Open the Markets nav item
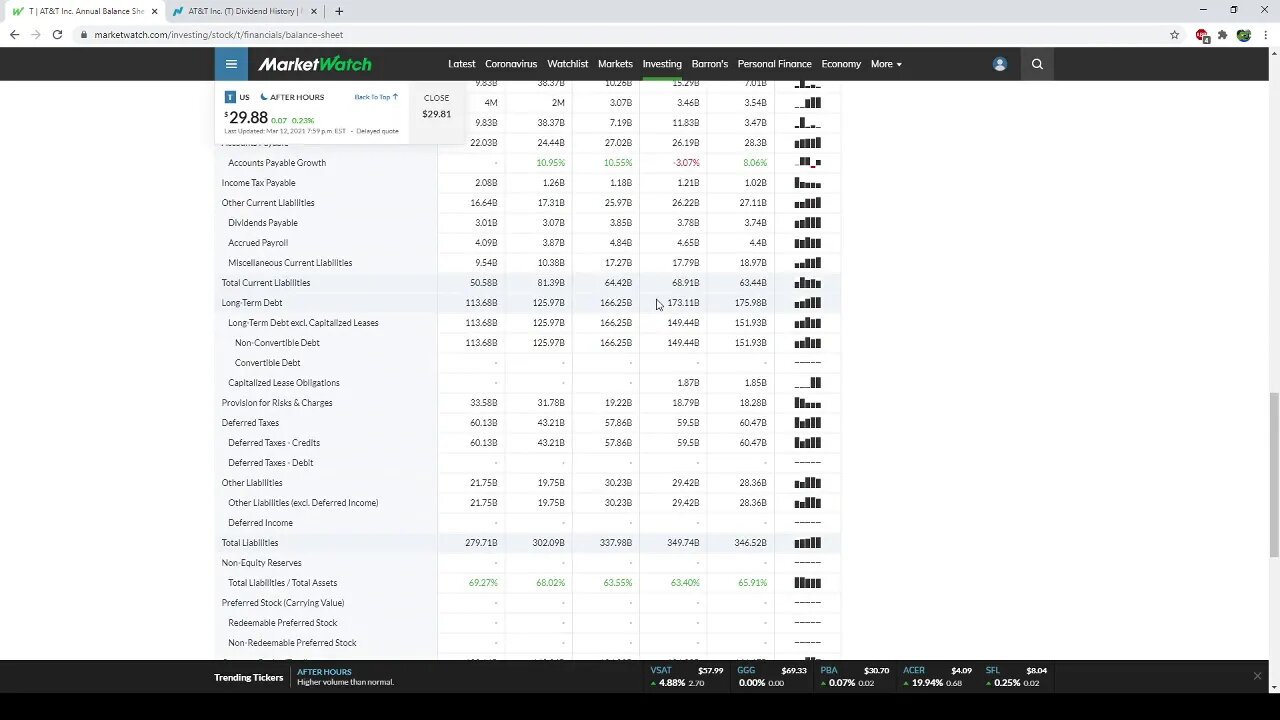 tap(615, 64)
